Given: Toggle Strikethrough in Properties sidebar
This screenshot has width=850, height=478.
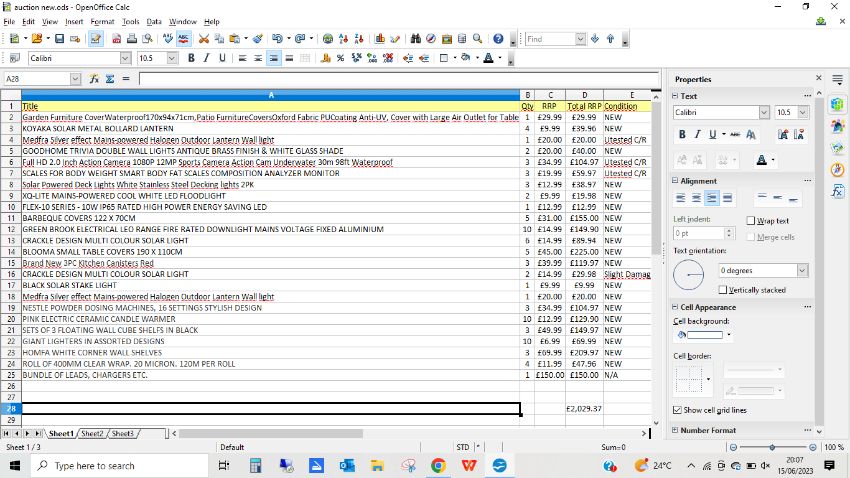Looking at the screenshot, I should [735, 134].
